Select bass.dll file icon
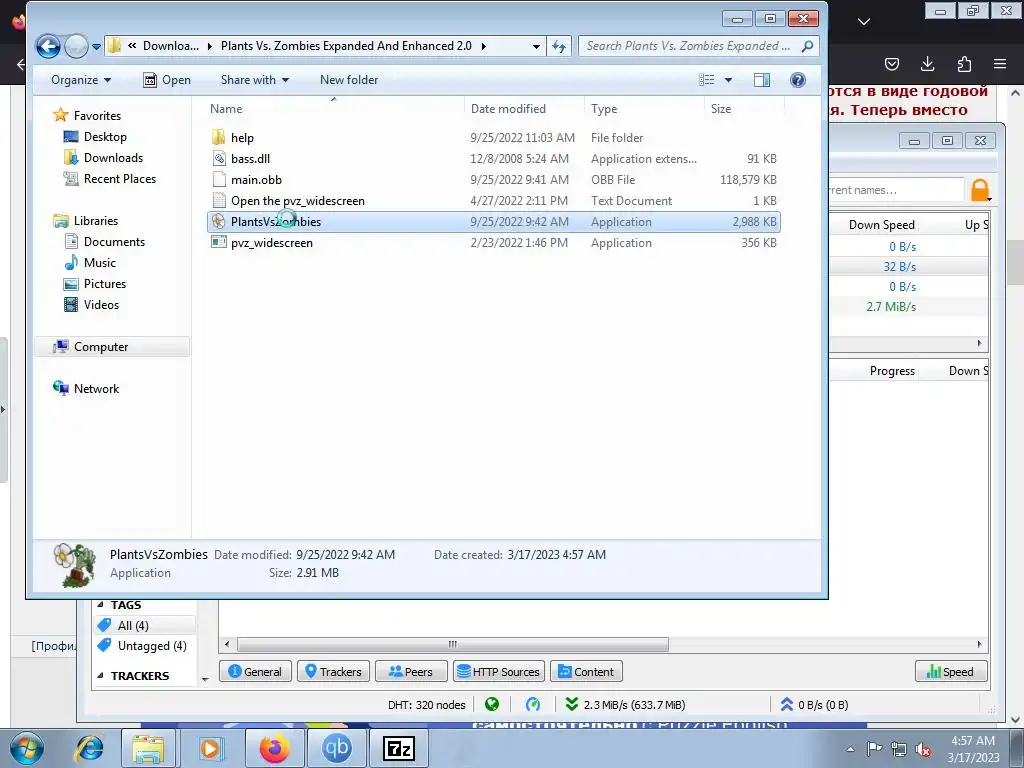This screenshot has width=1024, height=768. click(219, 159)
